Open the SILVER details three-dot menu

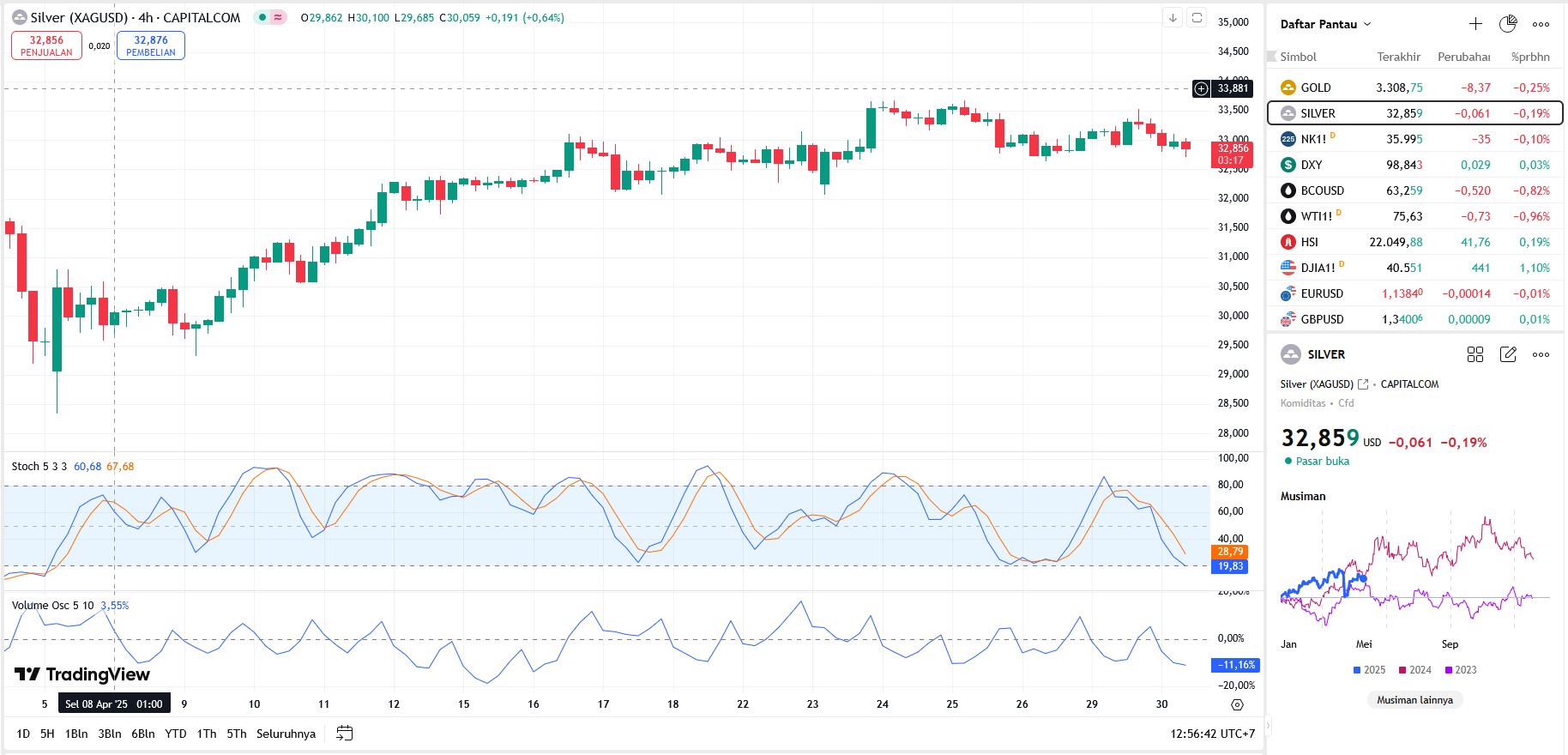click(1541, 354)
